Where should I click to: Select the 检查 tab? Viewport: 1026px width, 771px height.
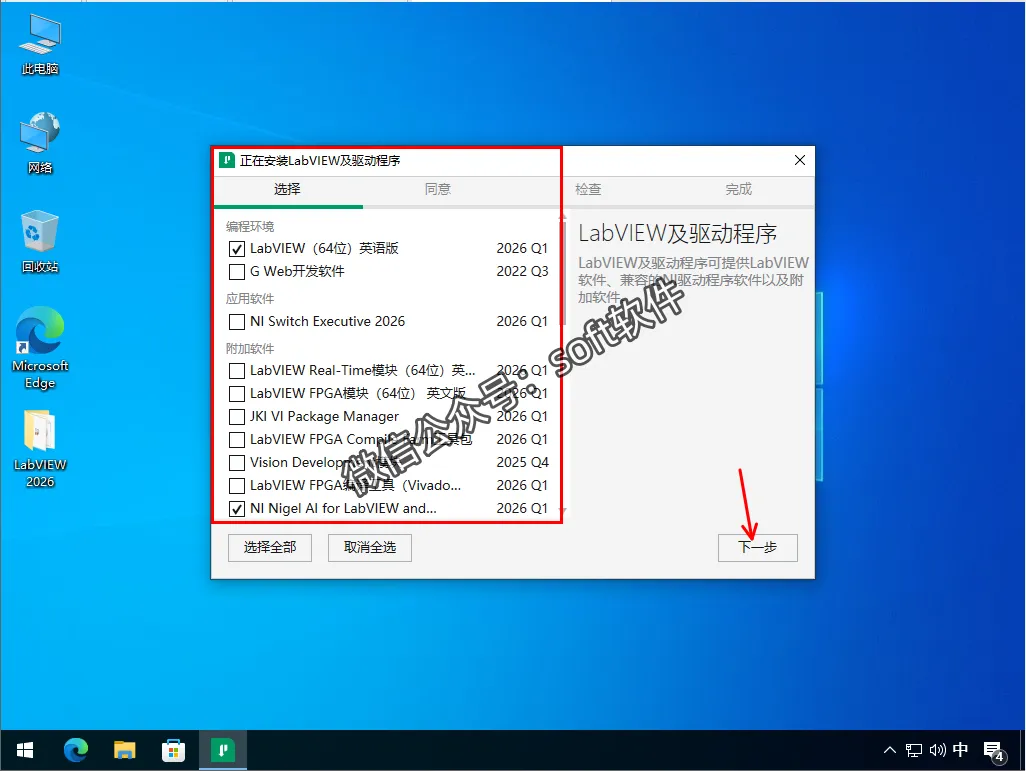[588, 190]
